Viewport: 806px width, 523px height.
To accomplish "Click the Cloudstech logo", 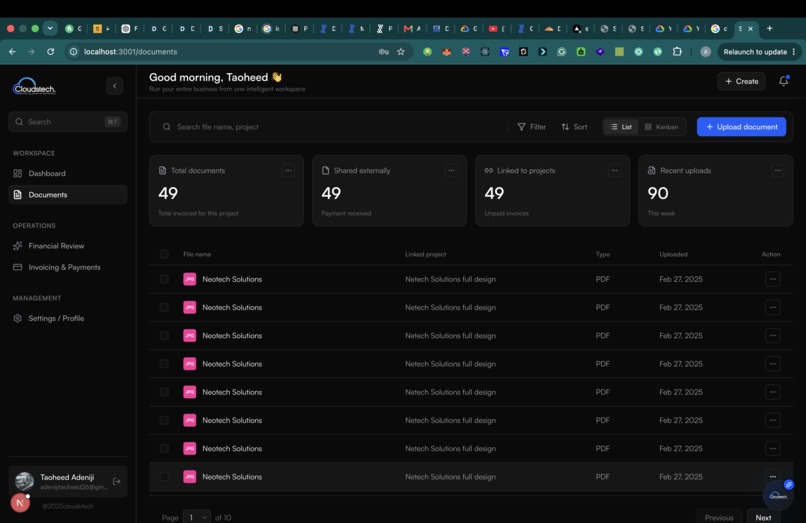I will tap(34, 86).
